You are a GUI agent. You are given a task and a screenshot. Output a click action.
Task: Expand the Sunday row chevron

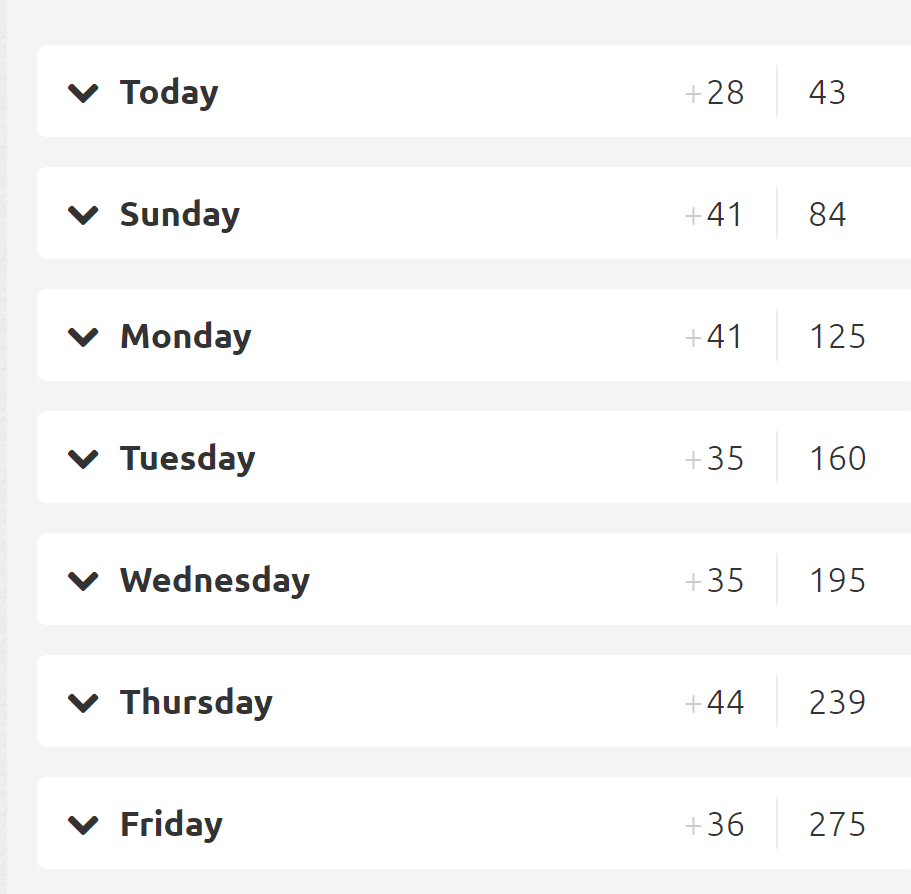pos(83,215)
